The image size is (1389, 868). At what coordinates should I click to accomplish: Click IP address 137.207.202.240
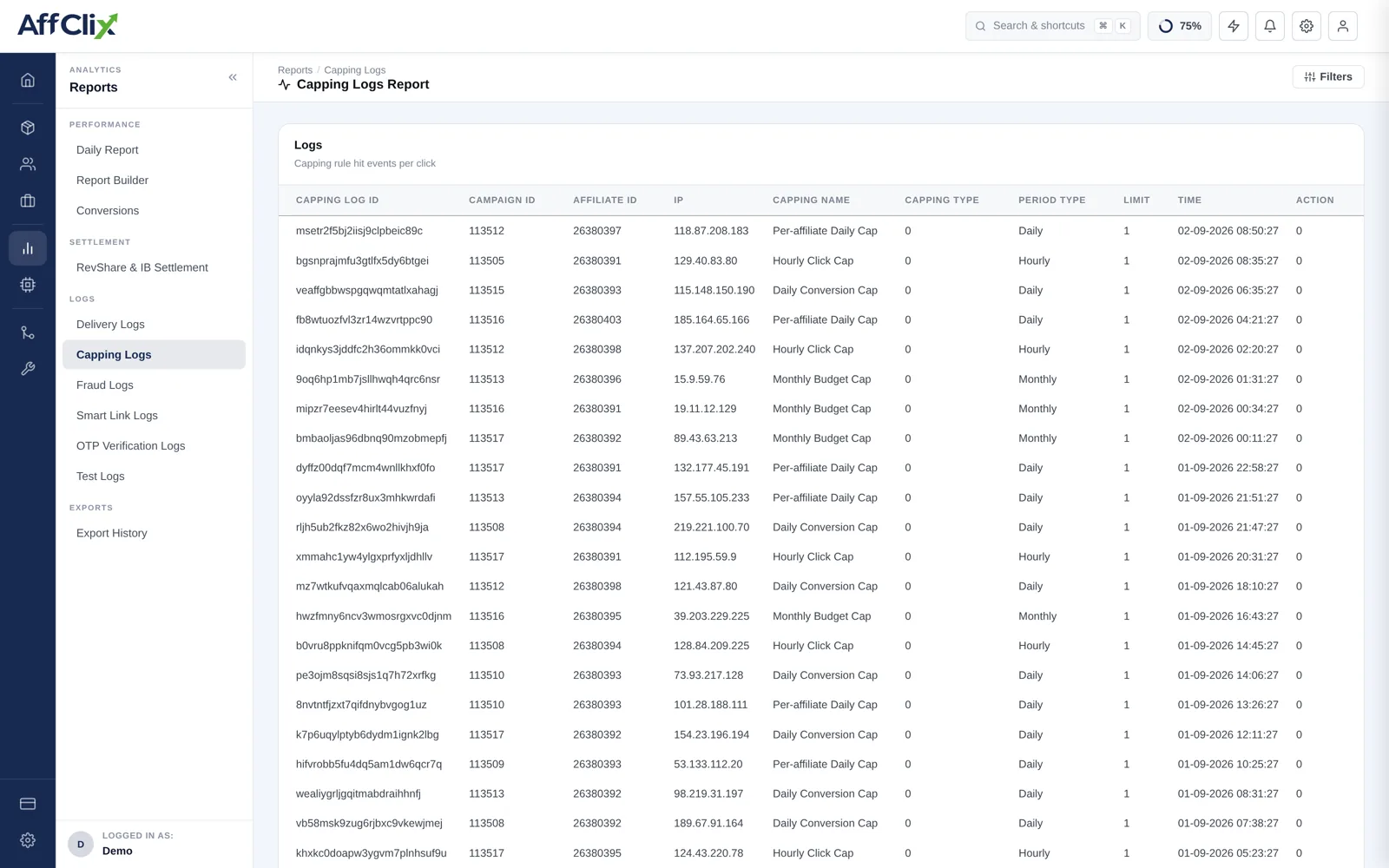click(714, 349)
